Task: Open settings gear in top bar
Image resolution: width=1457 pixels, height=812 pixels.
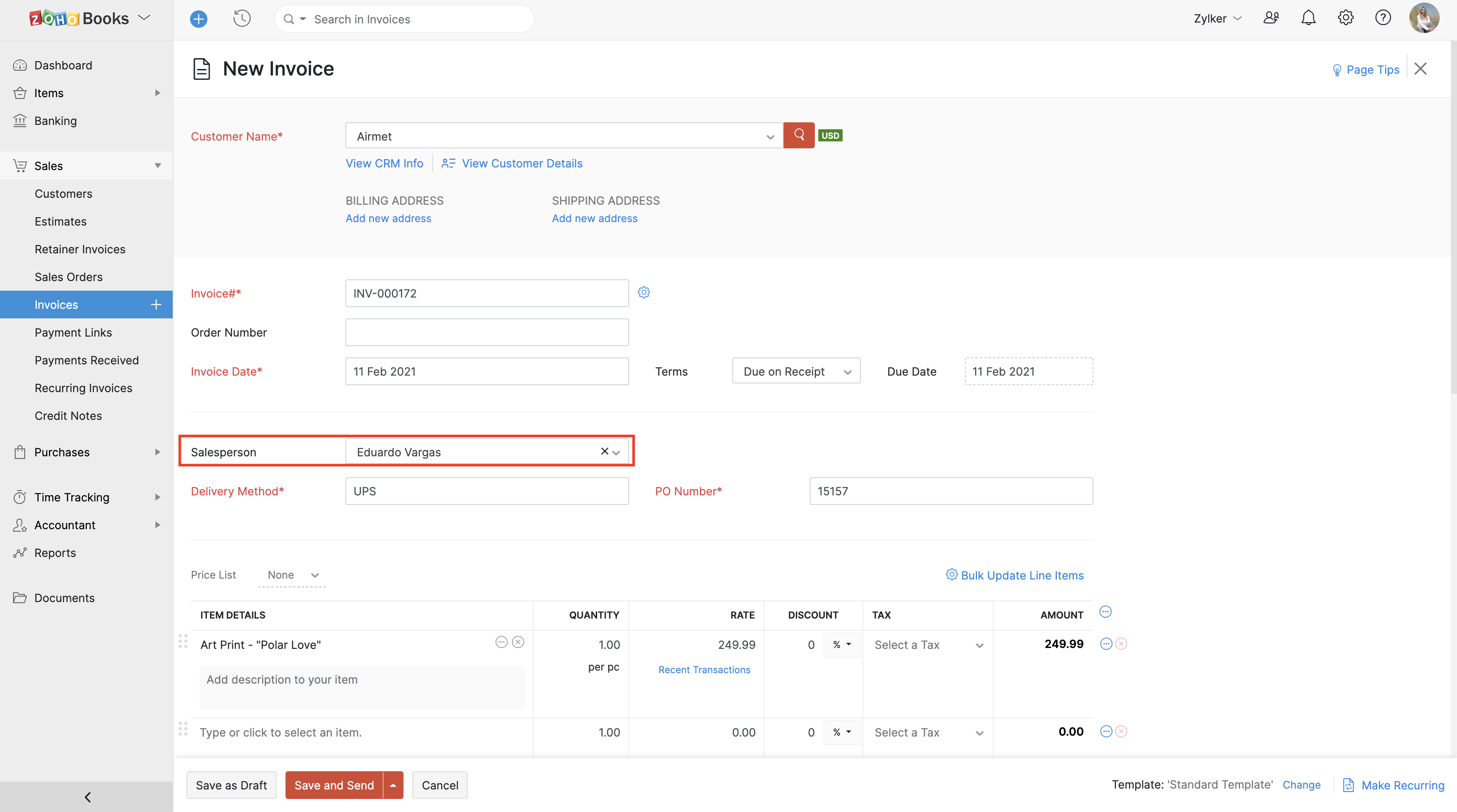Action: (x=1345, y=18)
